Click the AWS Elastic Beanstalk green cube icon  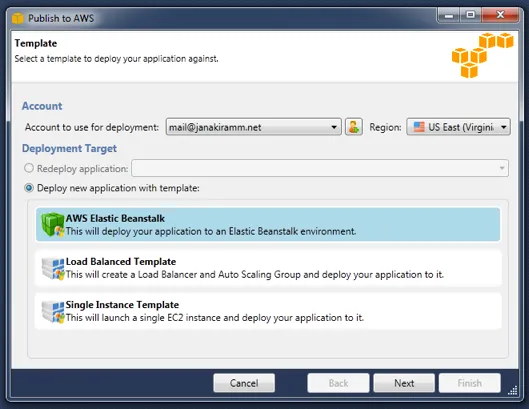click(53, 224)
